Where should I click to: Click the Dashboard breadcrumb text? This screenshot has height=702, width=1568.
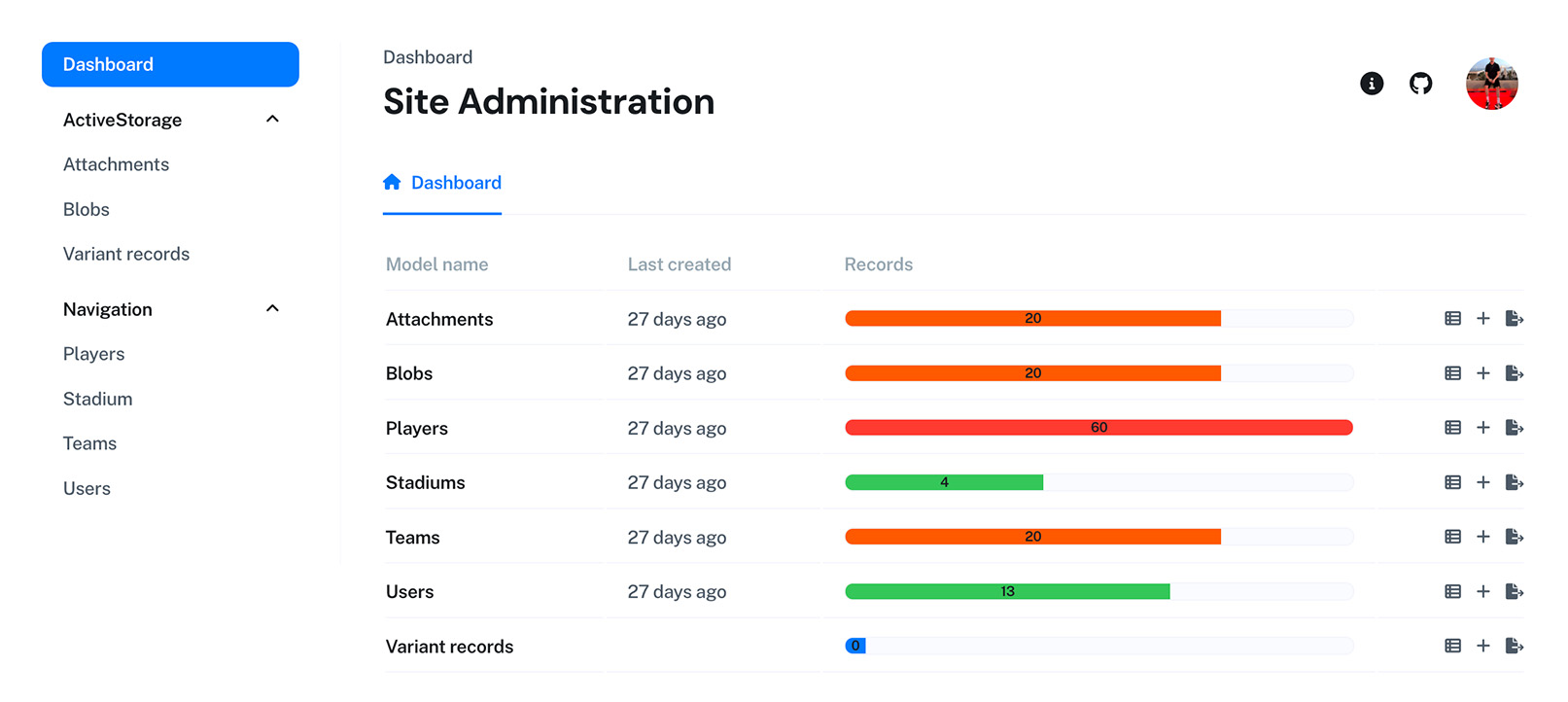tap(428, 57)
